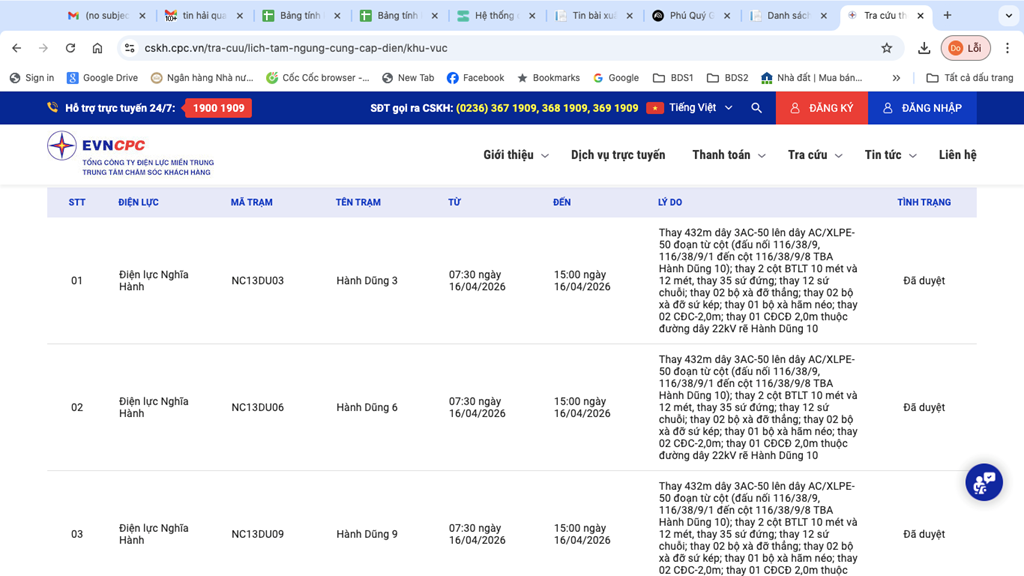
Task: Bookmark this page with star icon
Action: (x=886, y=48)
